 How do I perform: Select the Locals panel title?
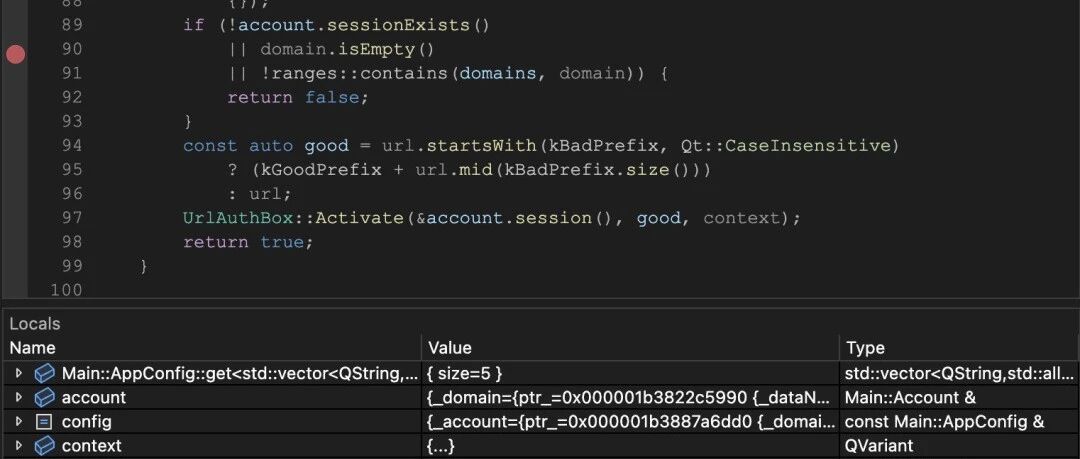pos(34,324)
